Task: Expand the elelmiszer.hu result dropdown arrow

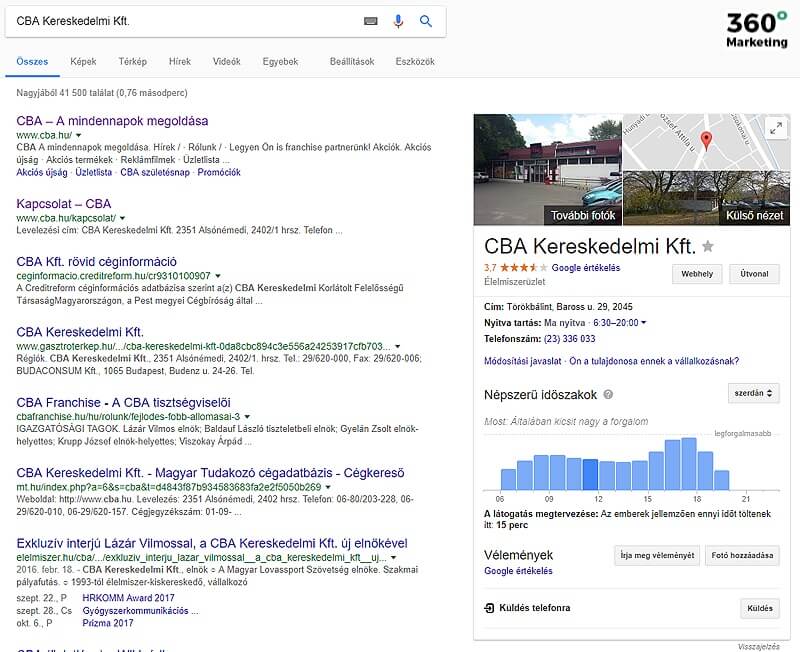Action: point(393,558)
